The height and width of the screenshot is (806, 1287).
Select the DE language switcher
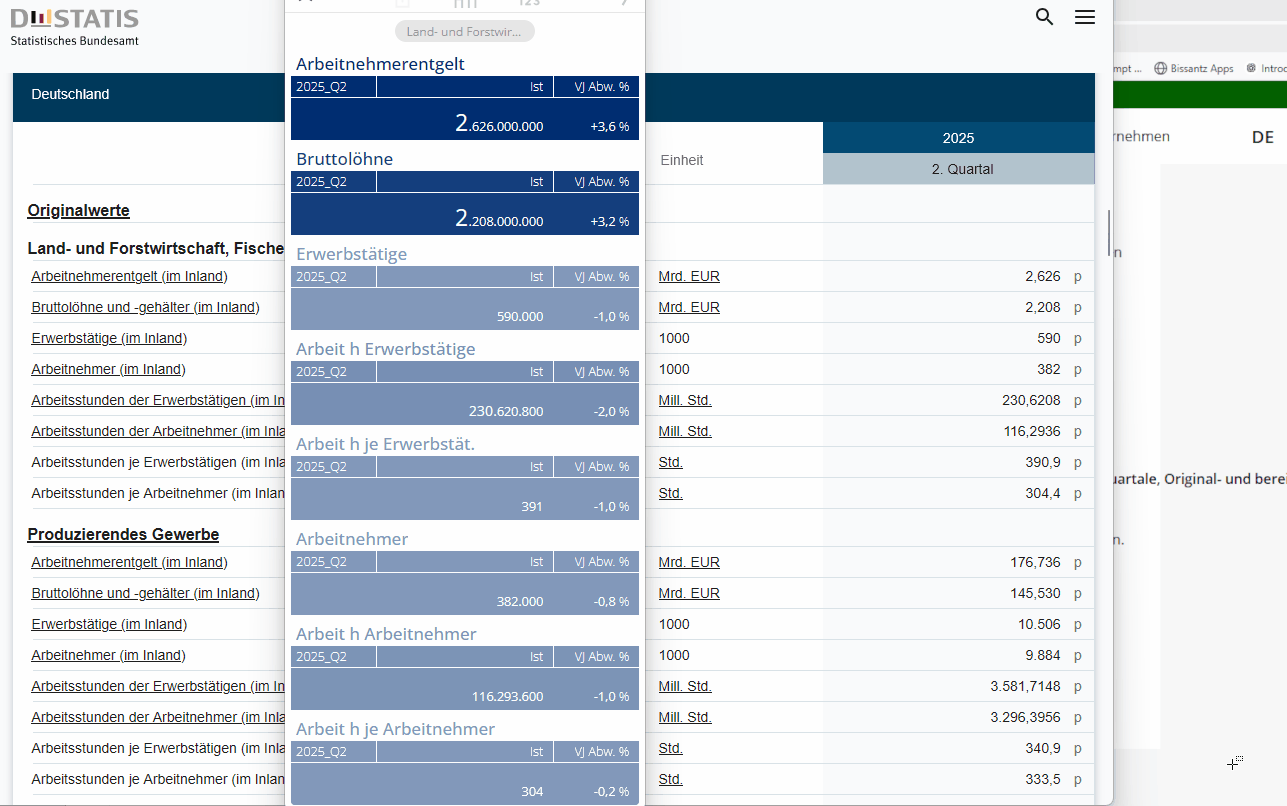tap(1262, 137)
